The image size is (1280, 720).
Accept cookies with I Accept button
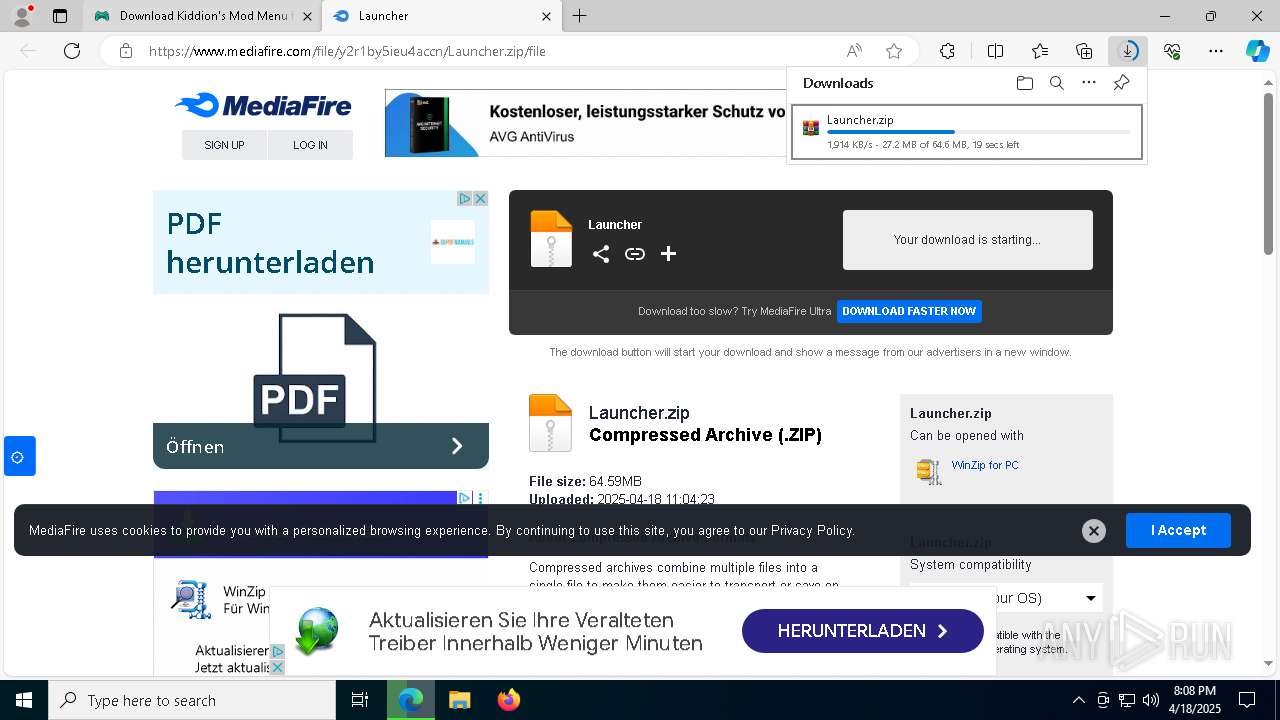click(1178, 530)
